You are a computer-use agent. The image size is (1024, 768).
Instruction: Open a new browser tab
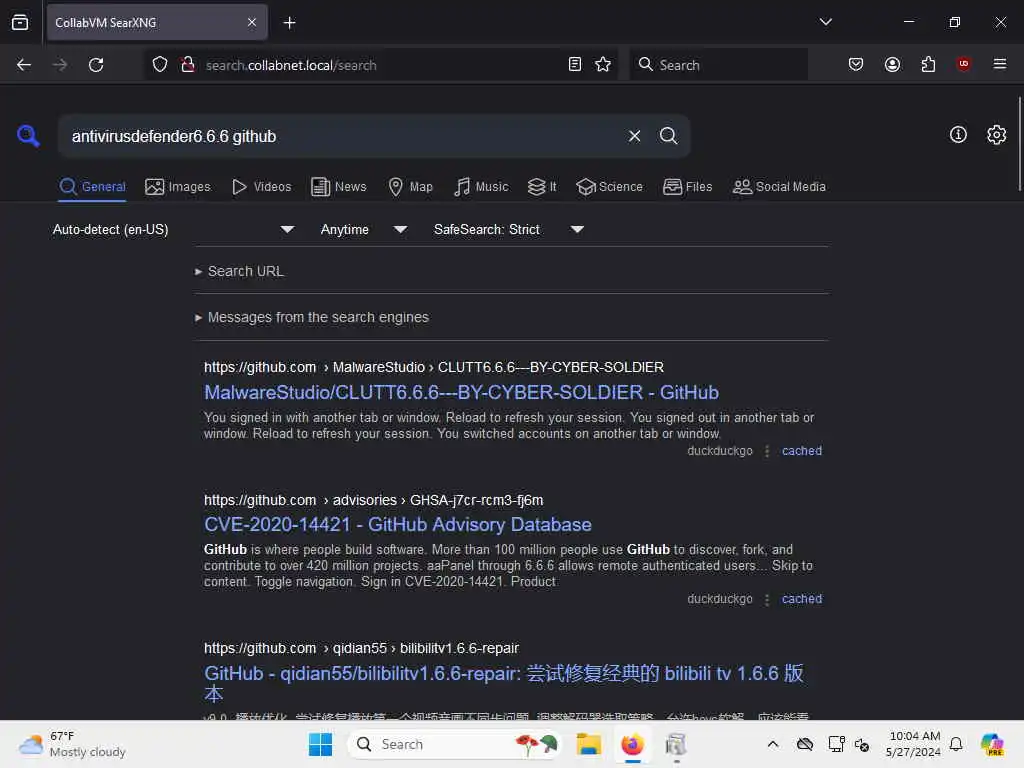pyautogui.click(x=289, y=23)
